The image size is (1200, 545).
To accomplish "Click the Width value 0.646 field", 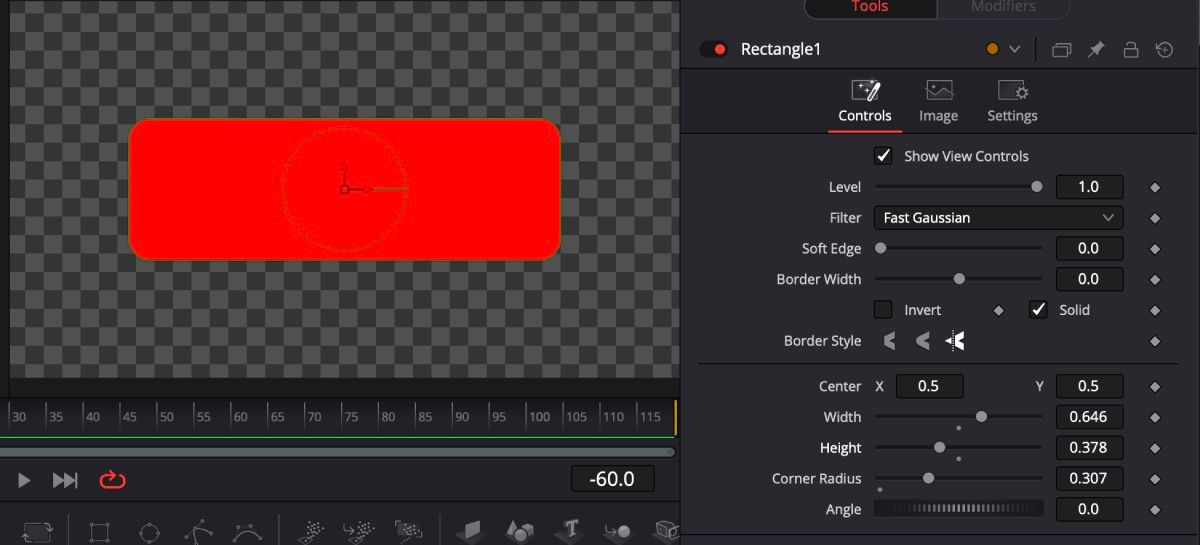I will (x=1089, y=417).
